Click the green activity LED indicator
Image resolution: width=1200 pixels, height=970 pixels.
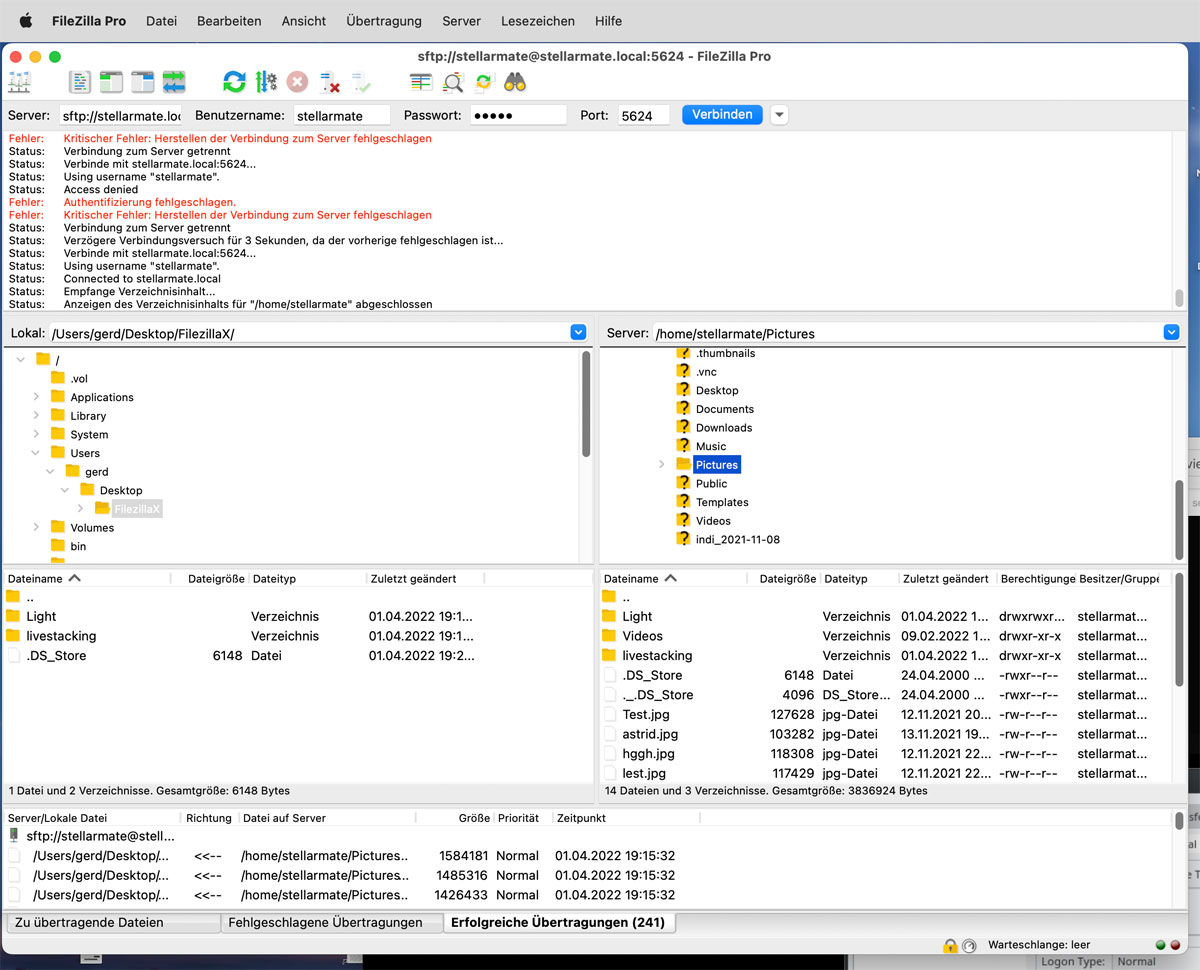click(1160, 945)
